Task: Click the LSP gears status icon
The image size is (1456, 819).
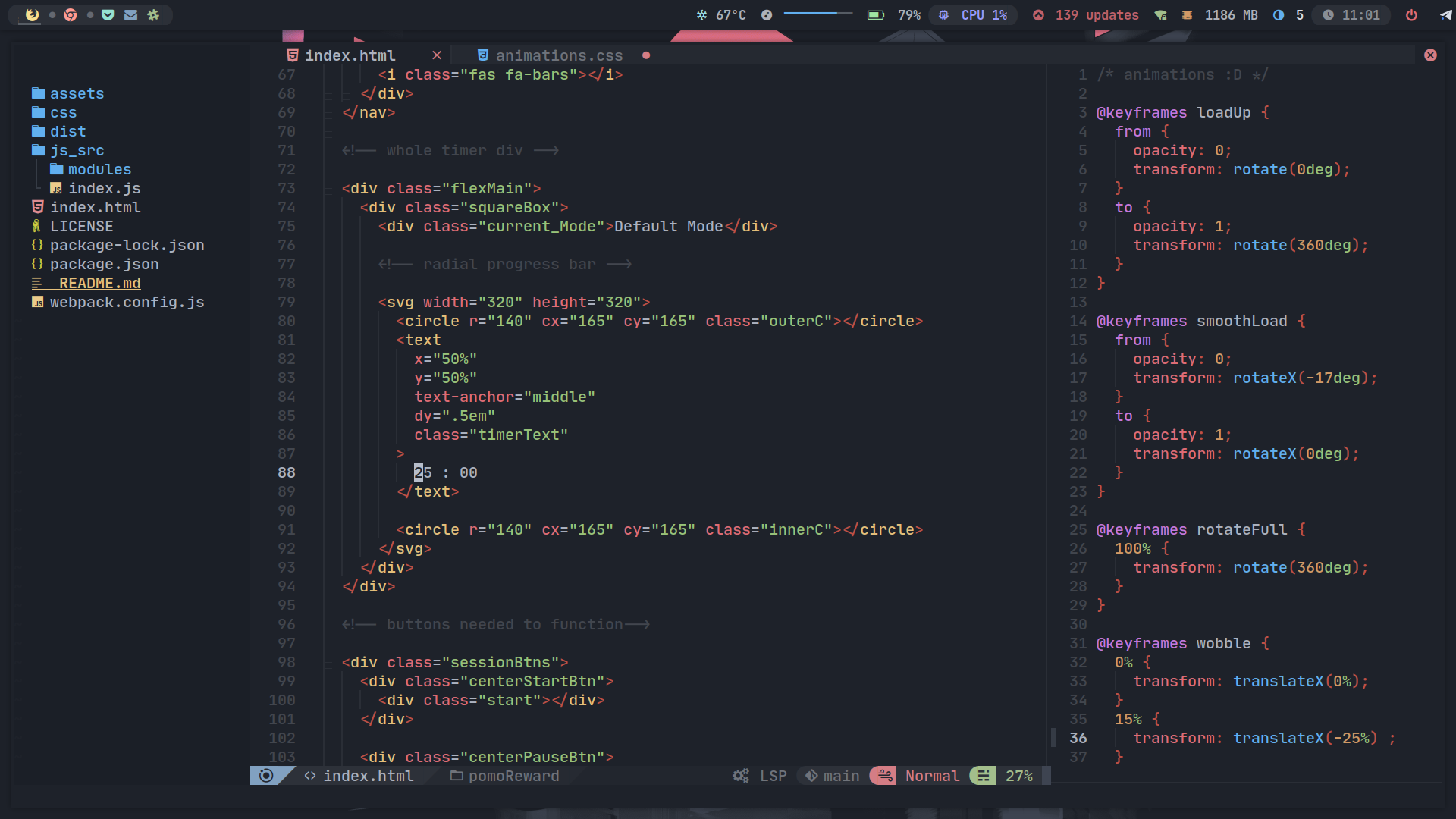Action: click(741, 776)
